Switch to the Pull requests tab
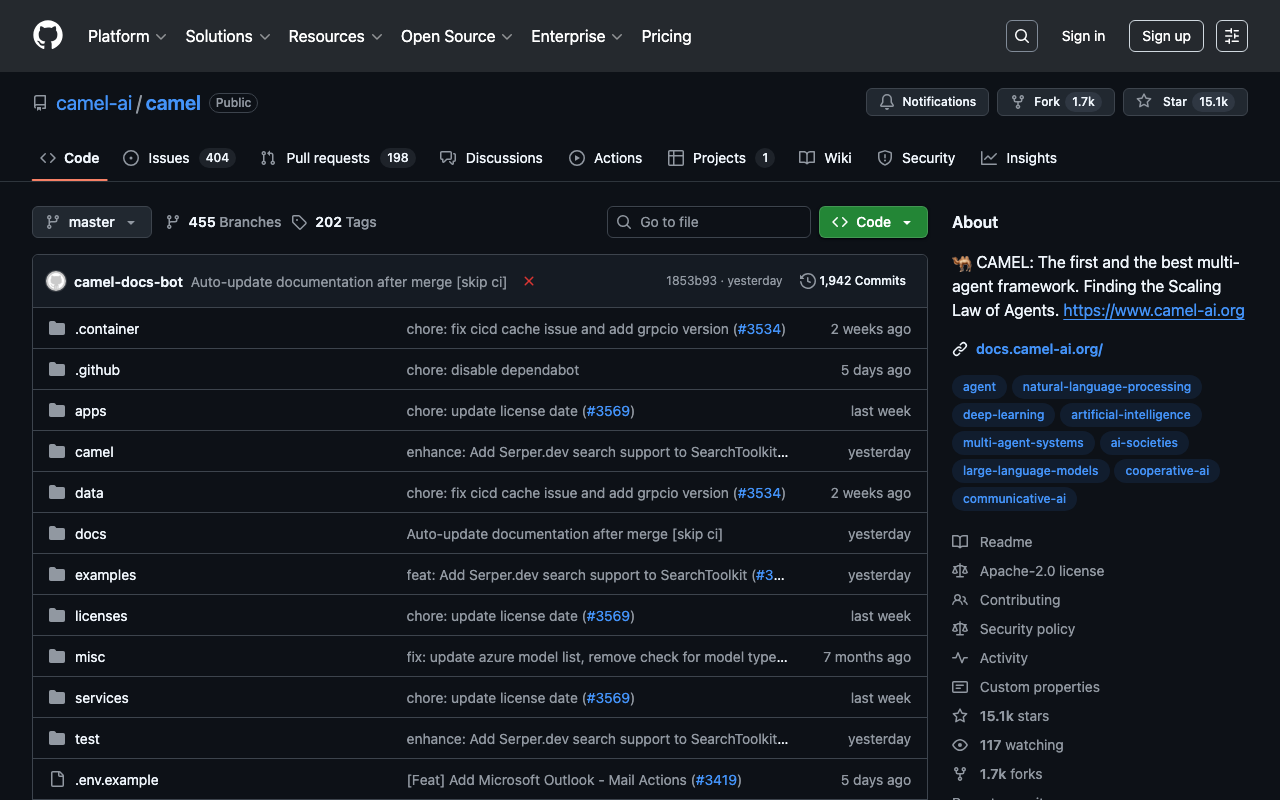Image resolution: width=1280 pixels, height=800 pixels. coord(336,158)
